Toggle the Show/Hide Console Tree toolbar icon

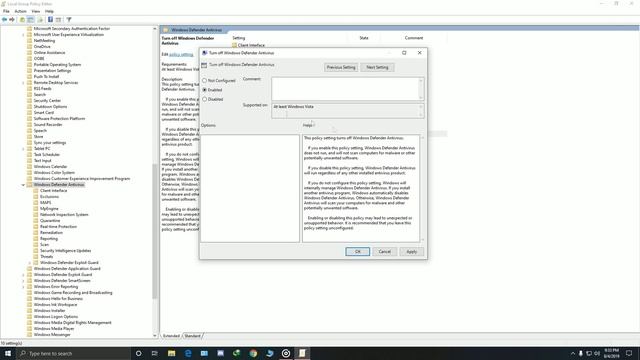pos(31,20)
